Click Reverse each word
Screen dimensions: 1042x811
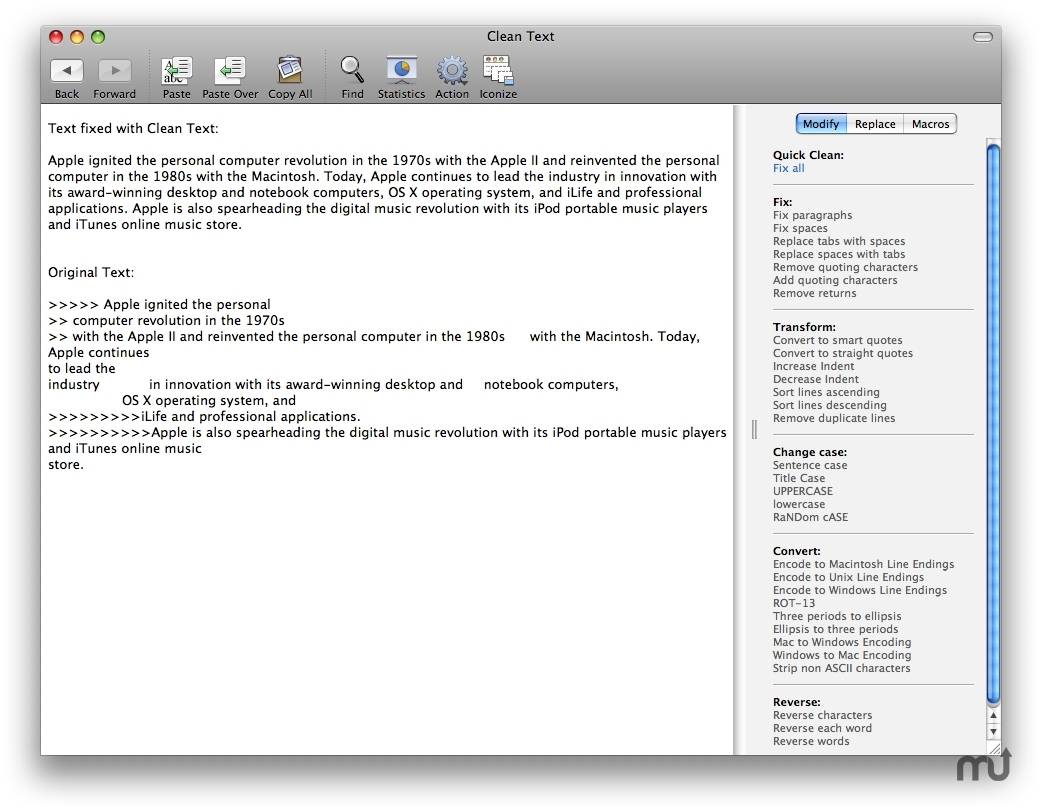[x=822, y=728]
